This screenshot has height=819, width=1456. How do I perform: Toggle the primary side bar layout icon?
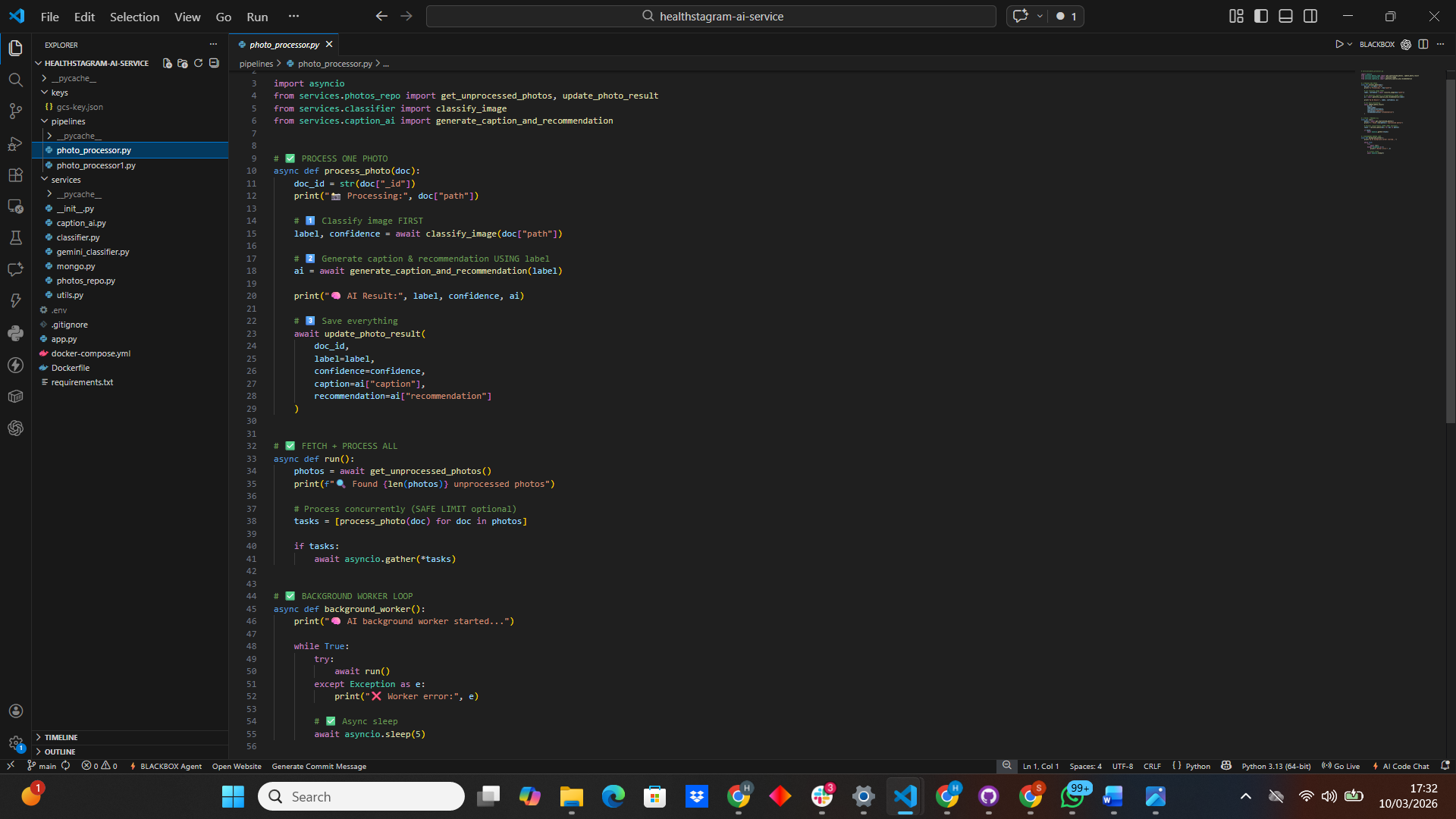tap(1261, 16)
